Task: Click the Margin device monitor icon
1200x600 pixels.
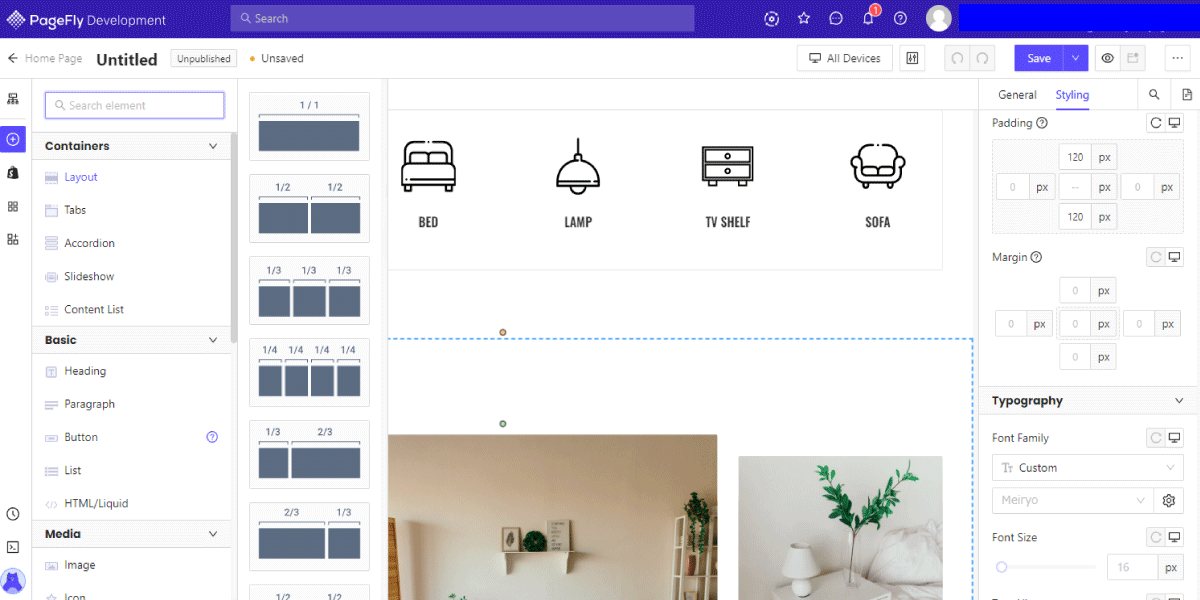Action: [x=1174, y=257]
